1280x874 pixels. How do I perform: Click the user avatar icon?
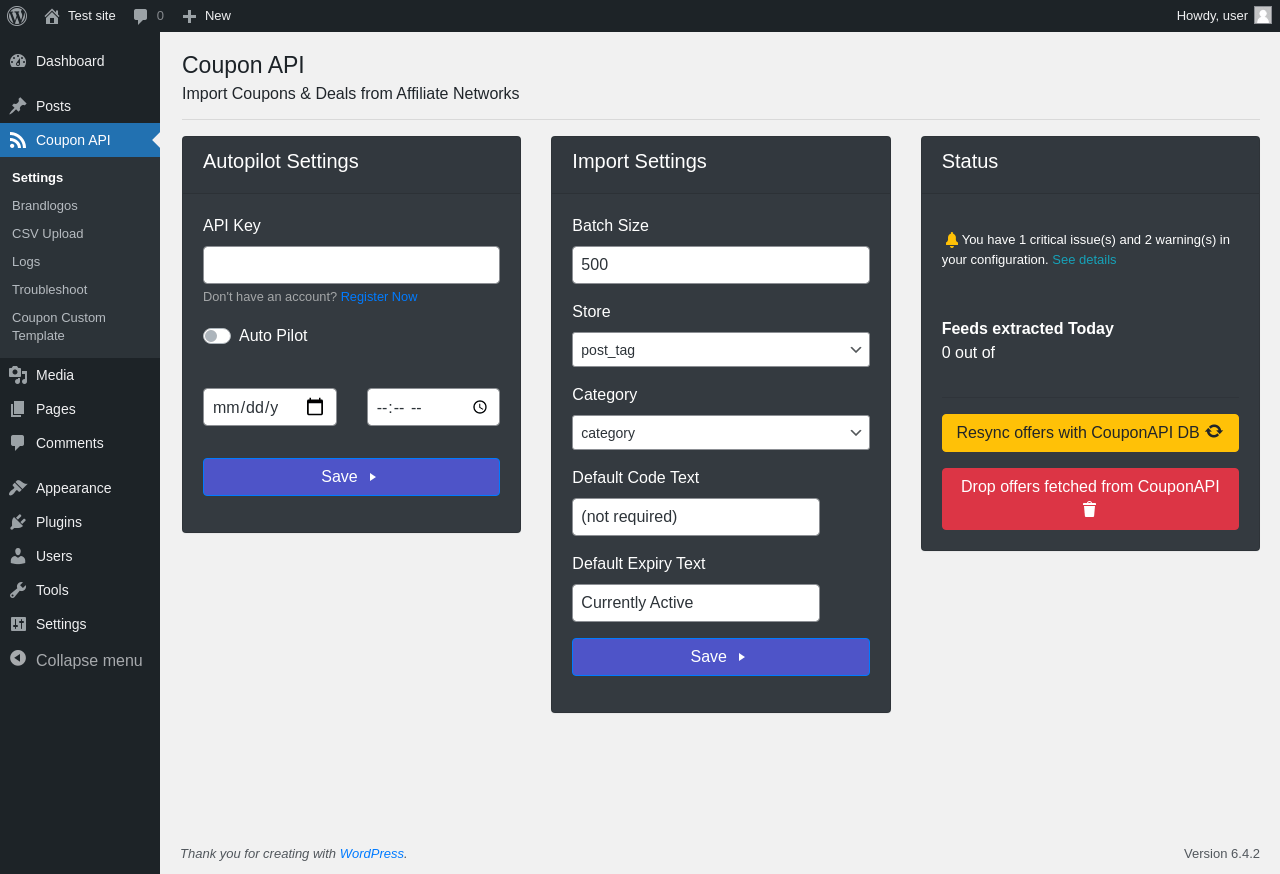click(x=1263, y=15)
